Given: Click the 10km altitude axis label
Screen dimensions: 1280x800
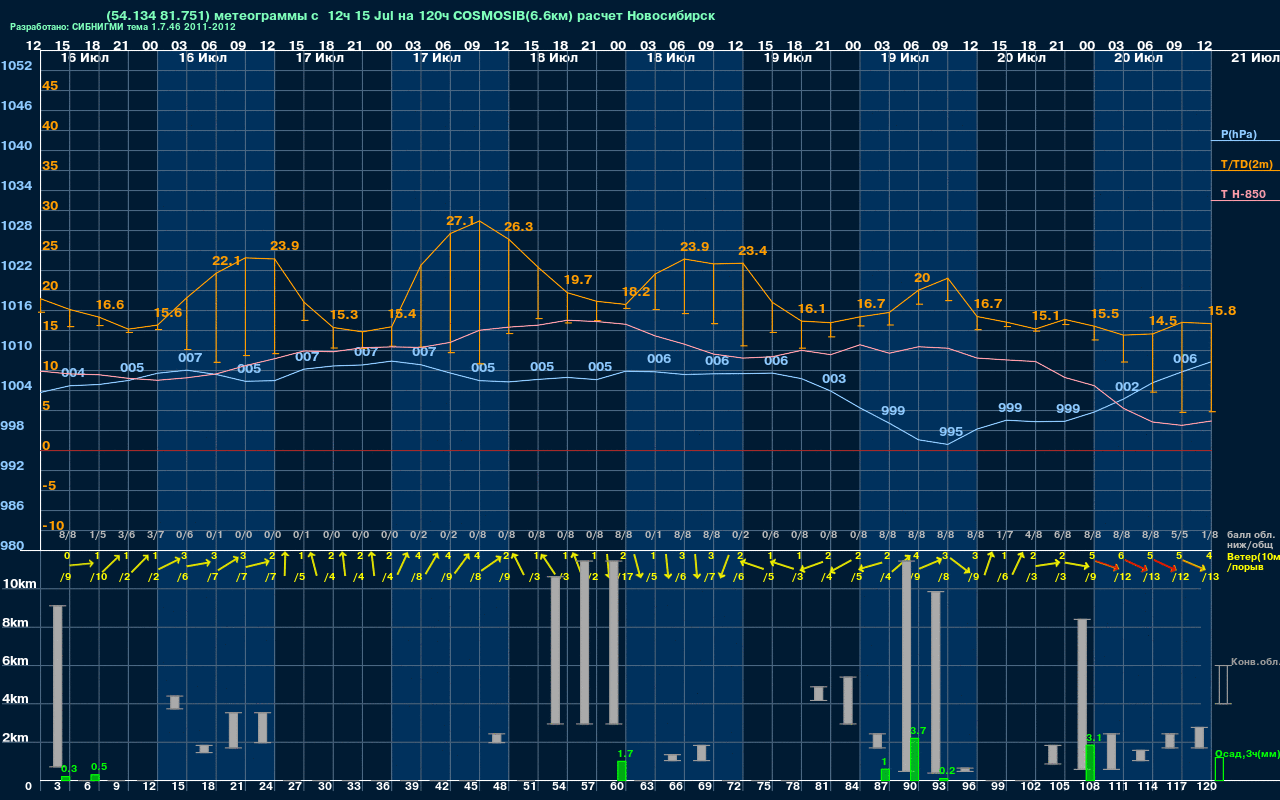Looking at the screenshot, I should [x=21, y=583].
